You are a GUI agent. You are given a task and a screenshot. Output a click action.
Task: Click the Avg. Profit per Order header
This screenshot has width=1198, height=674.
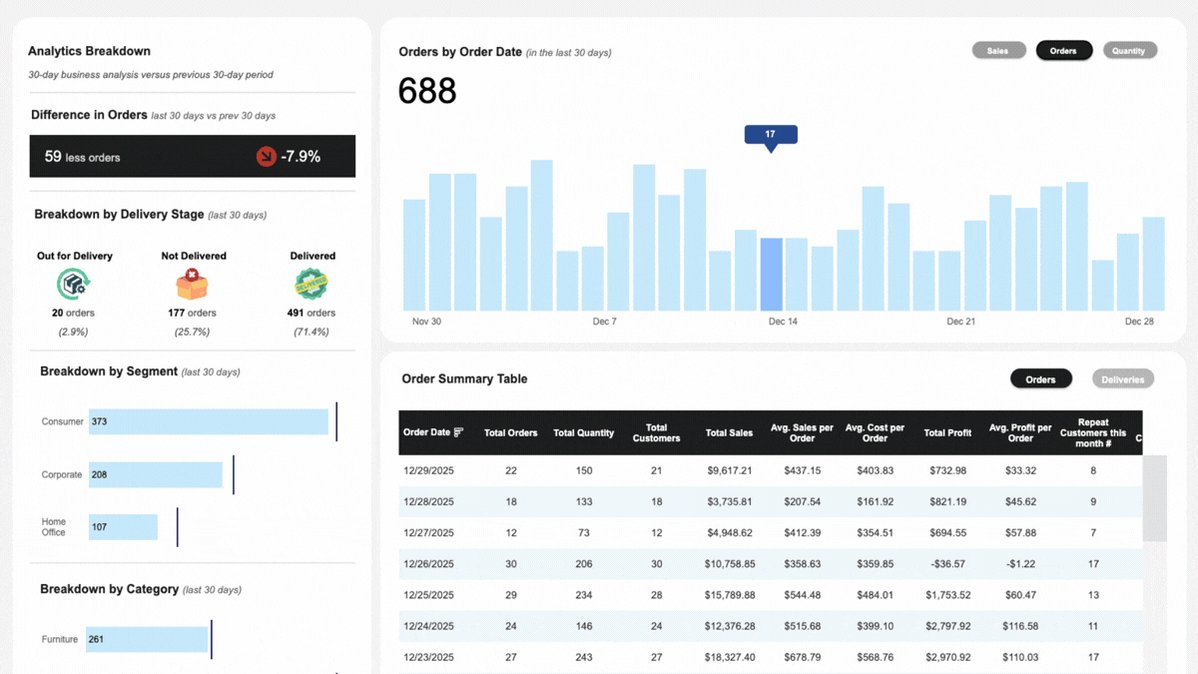click(x=1020, y=433)
